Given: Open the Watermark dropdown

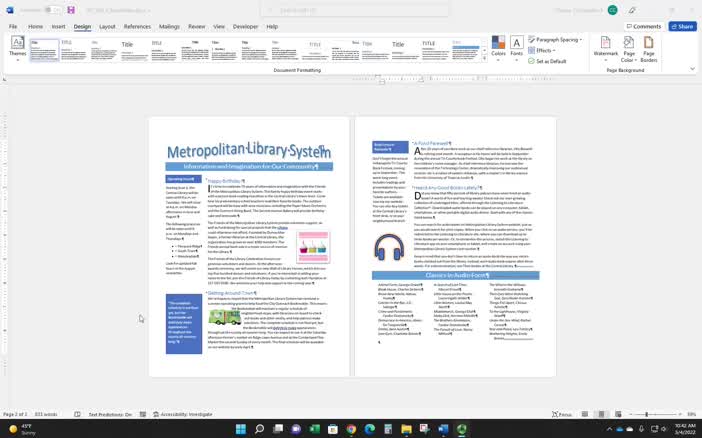Looking at the screenshot, I should pyautogui.click(x=606, y=48).
